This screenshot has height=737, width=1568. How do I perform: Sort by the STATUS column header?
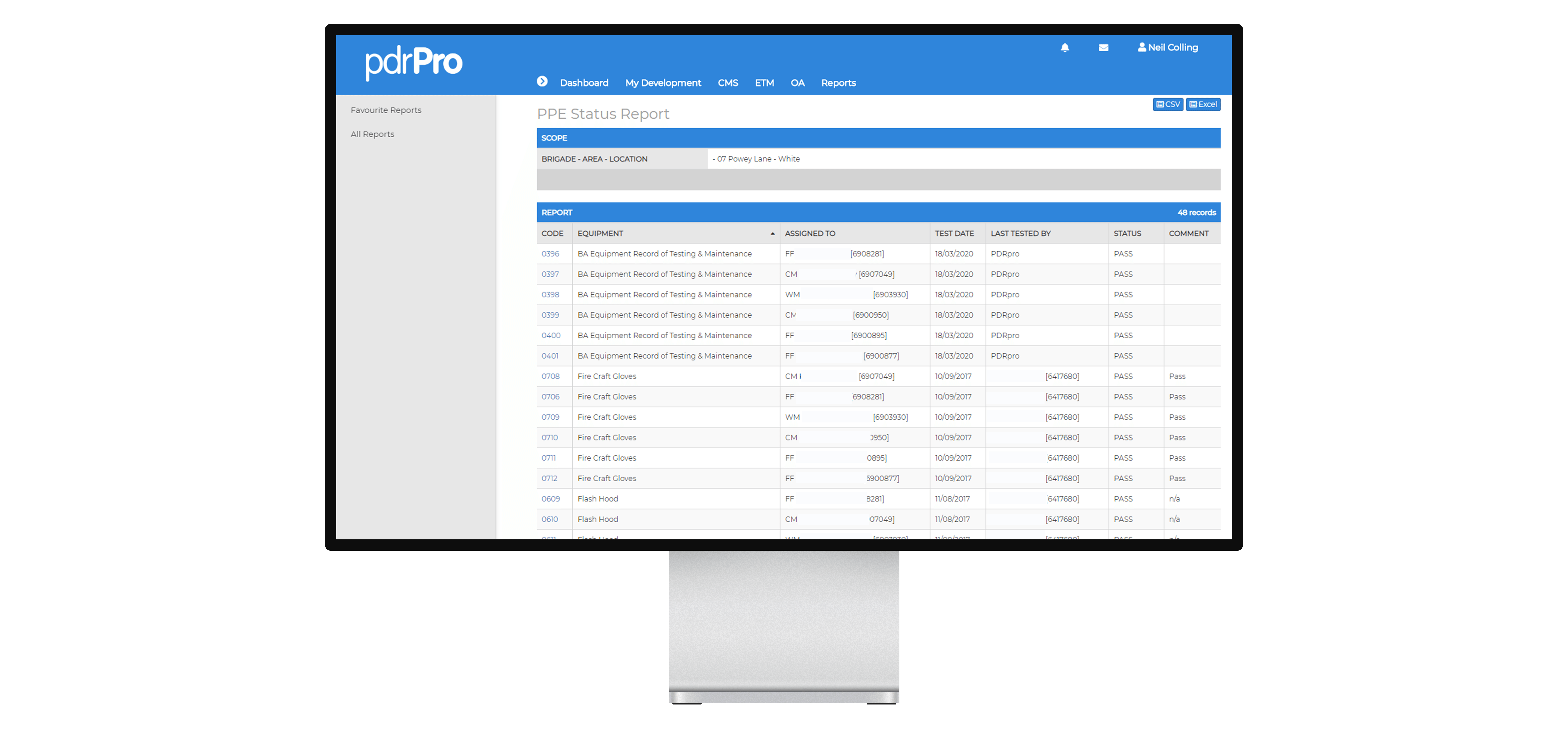pos(1127,234)
